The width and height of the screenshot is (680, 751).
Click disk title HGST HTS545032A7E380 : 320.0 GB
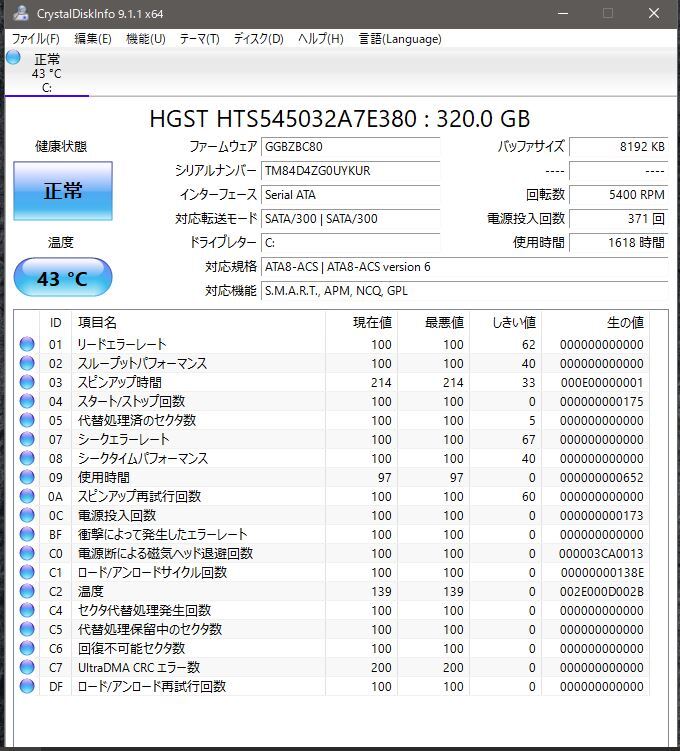(x=340, y=119)
